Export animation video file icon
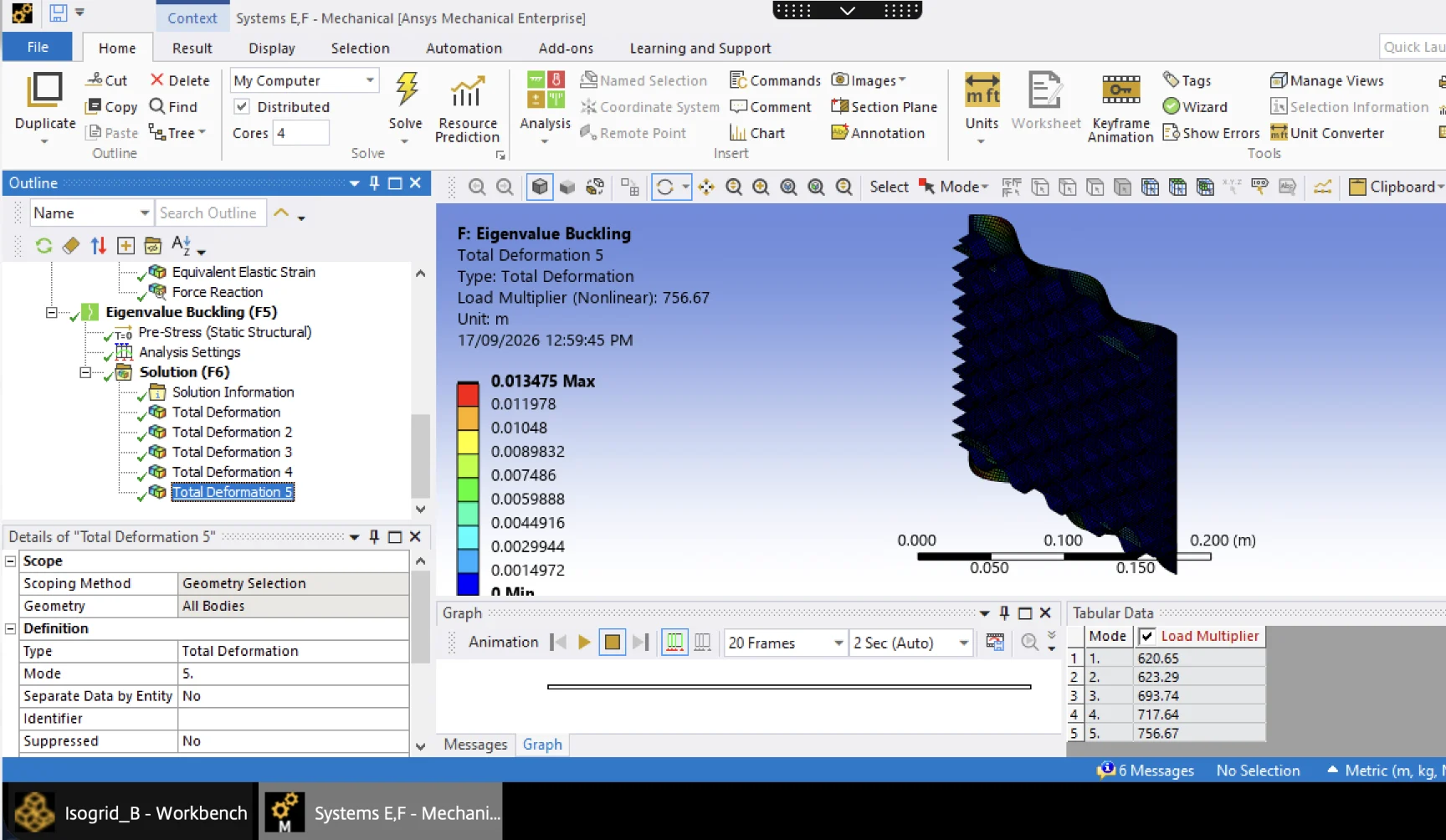The image size is (1446, 840). [995, 642]
